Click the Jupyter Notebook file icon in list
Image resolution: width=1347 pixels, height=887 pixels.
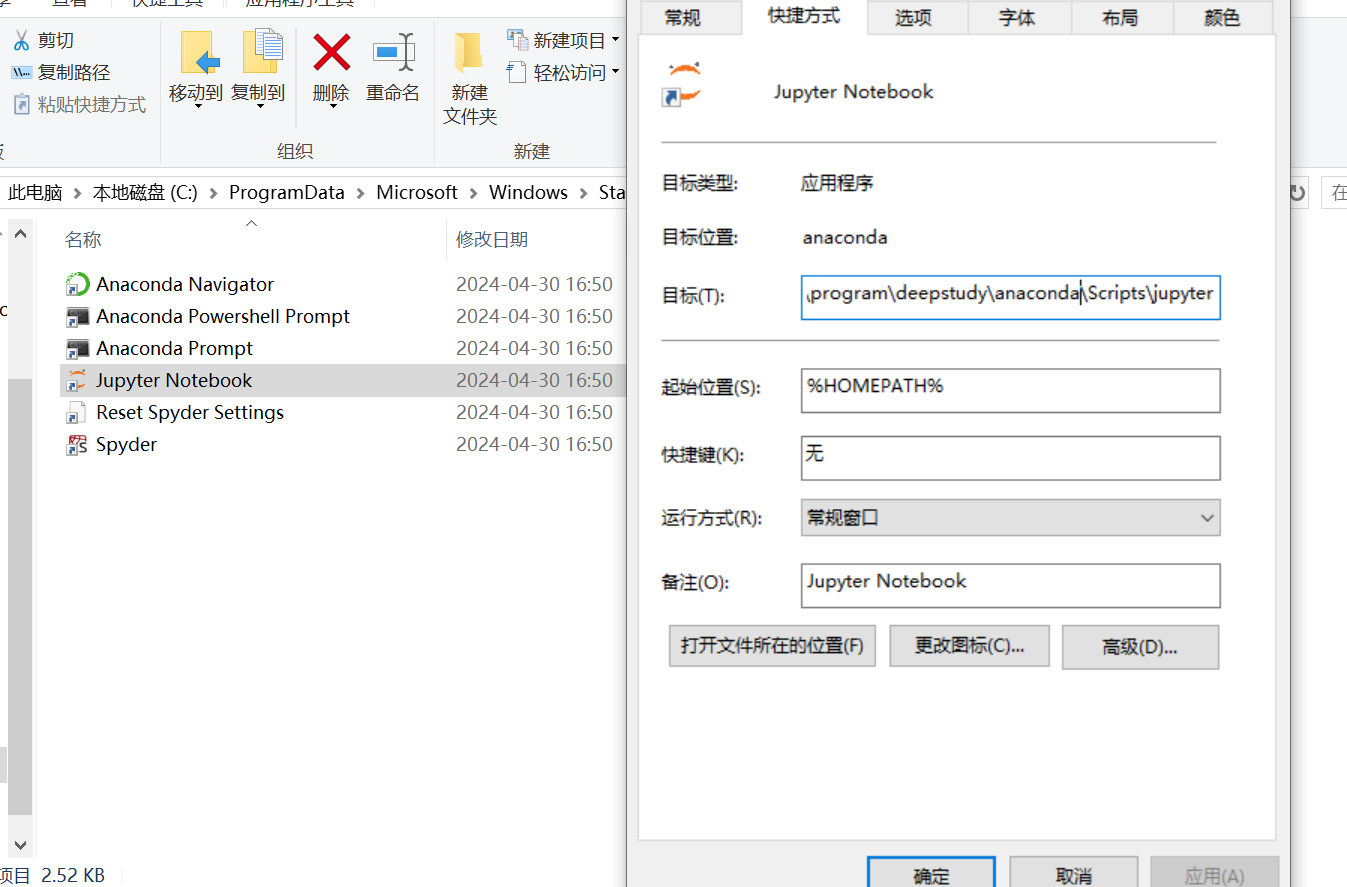(77, 381)
